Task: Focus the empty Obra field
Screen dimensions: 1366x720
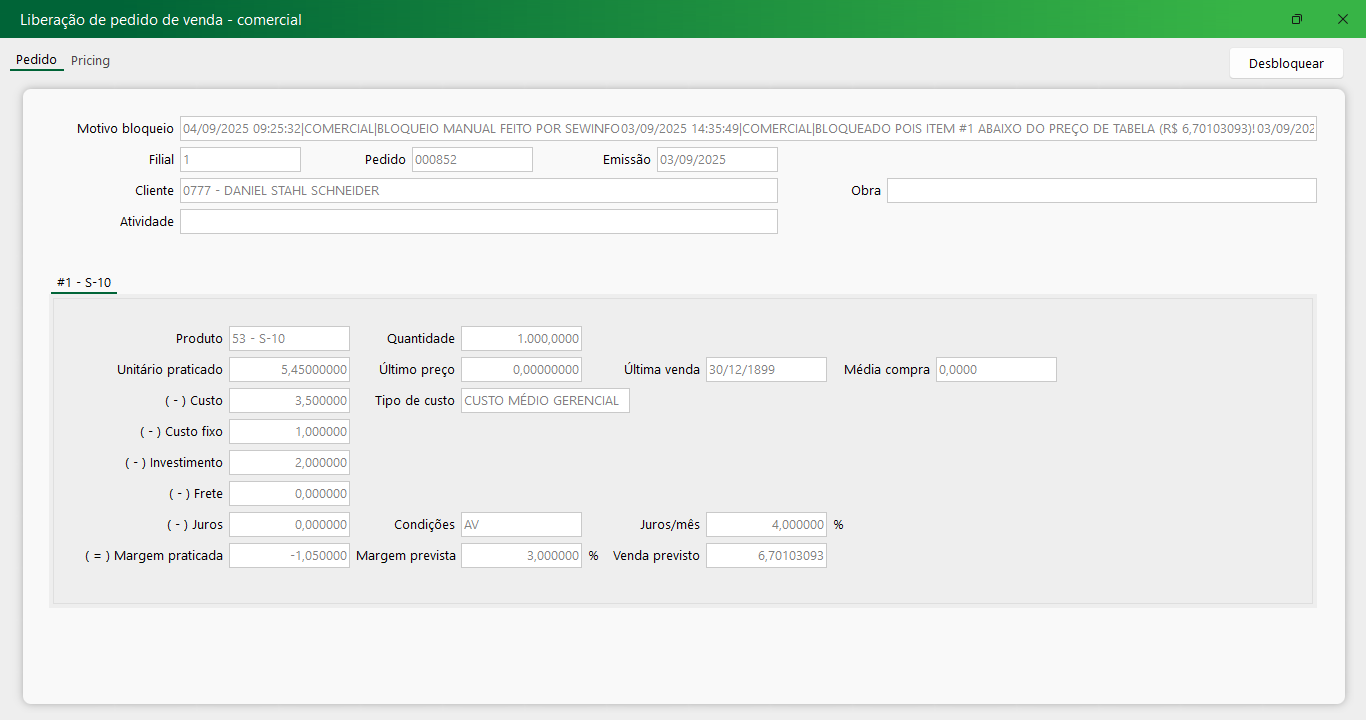Action: click(1101, 191)
